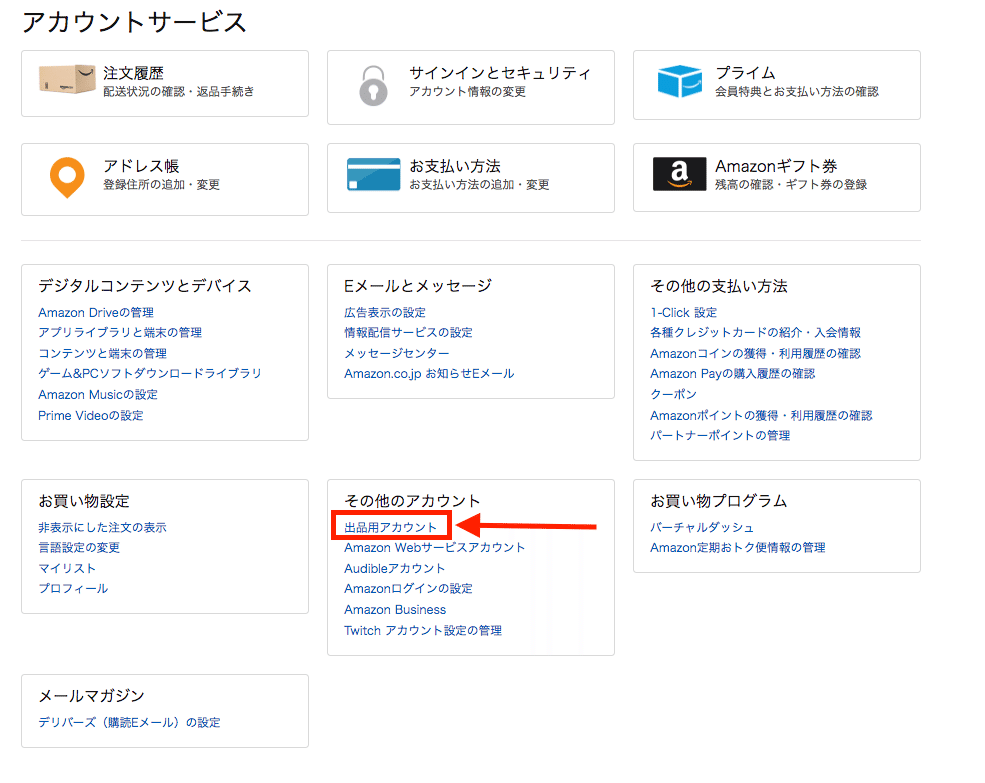Image resolution: width=985 pixels, height=783 pixels.
Task: Open the Amazonギフト券 card title
Action: click(776, 167)
